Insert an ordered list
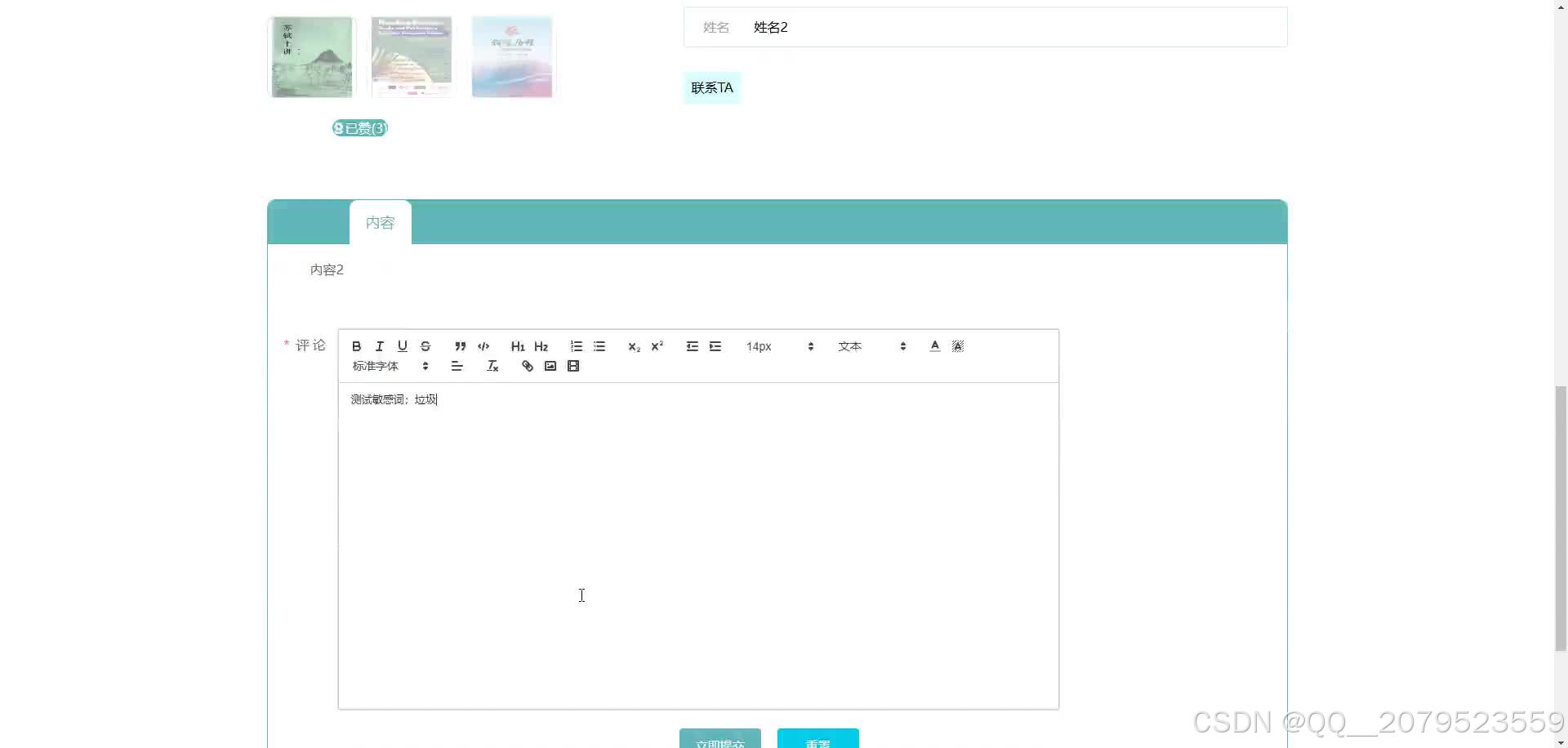Viewport: 1568px width, 748px height. 576,346
